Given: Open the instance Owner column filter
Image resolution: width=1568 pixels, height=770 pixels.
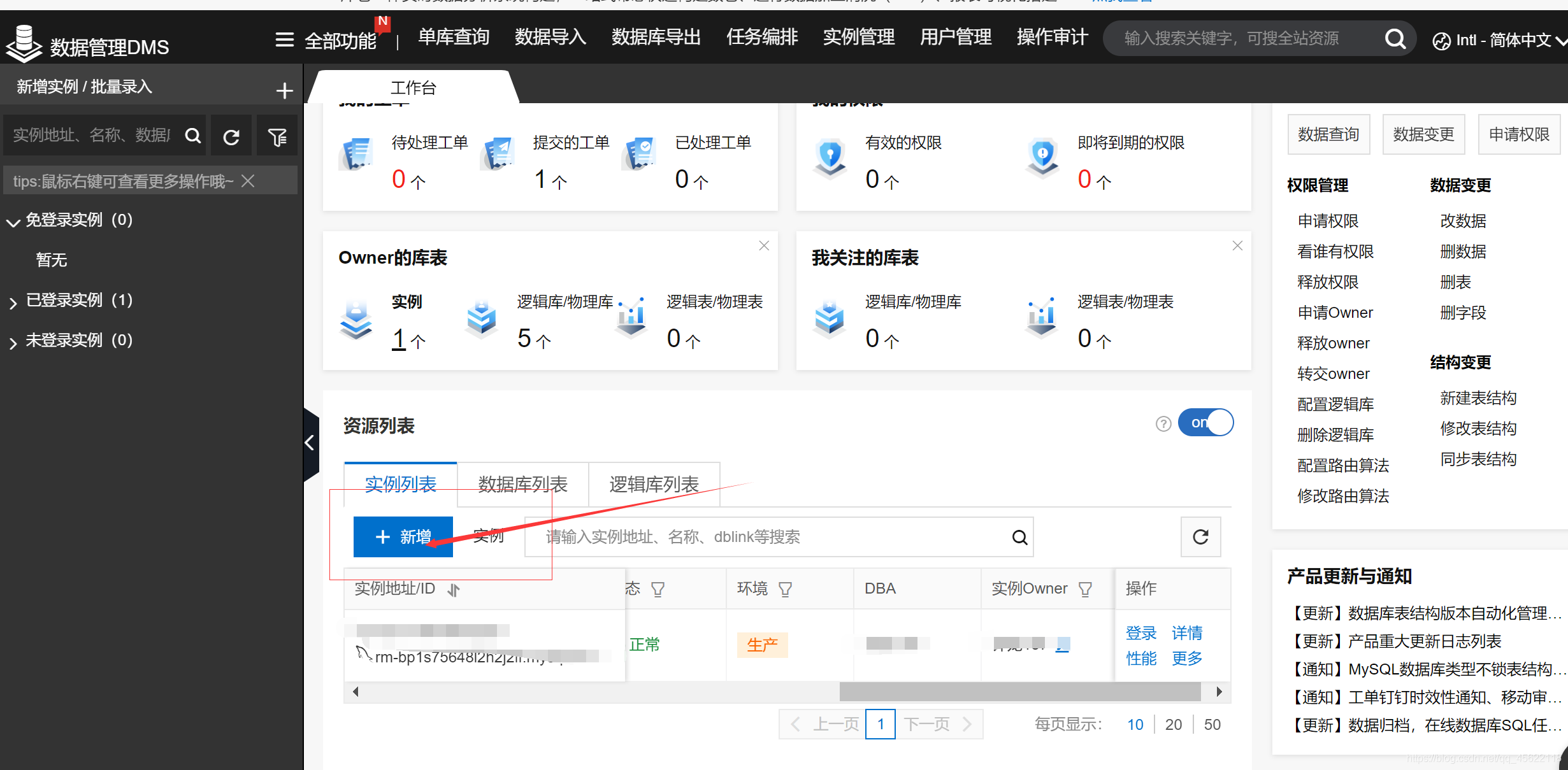Looking at the screenshot, I should 1085,589.
